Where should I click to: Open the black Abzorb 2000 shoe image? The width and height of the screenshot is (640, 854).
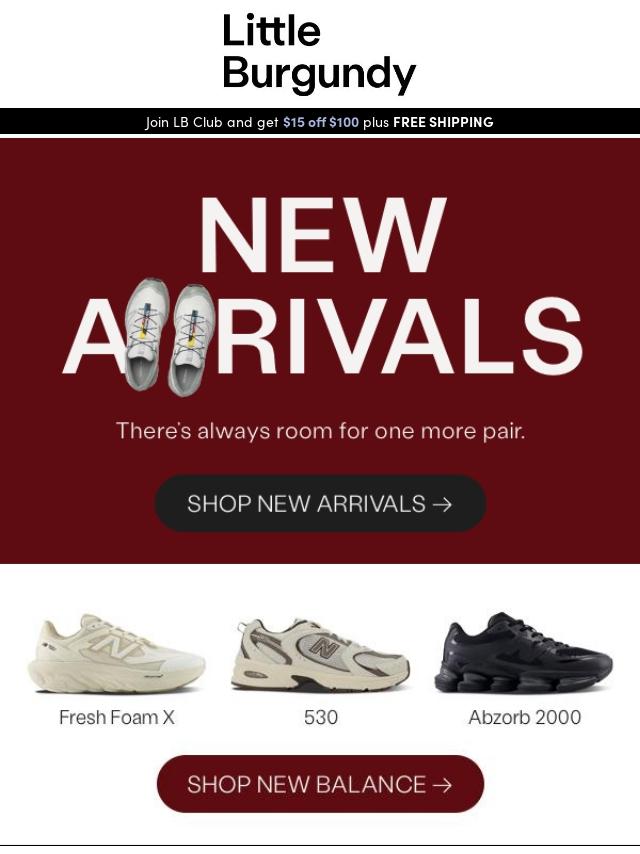point(523,653)
